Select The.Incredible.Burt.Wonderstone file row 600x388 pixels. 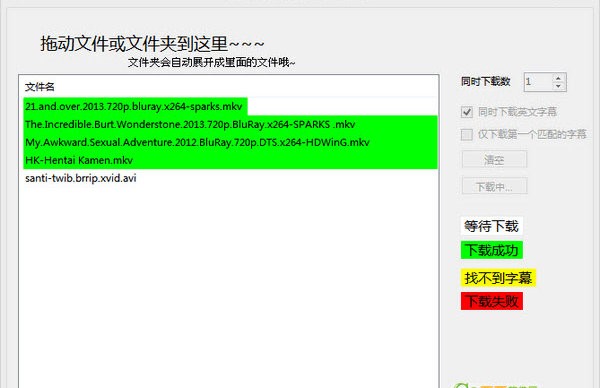(x=230, y=124)
